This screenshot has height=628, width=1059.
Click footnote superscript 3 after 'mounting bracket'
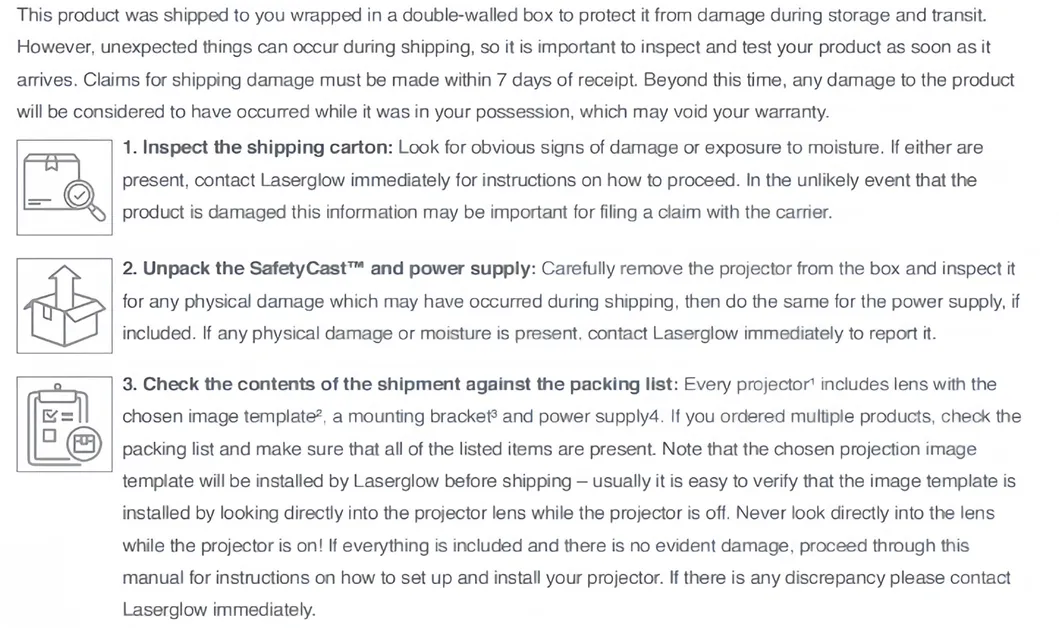click(x=494, y=413)
